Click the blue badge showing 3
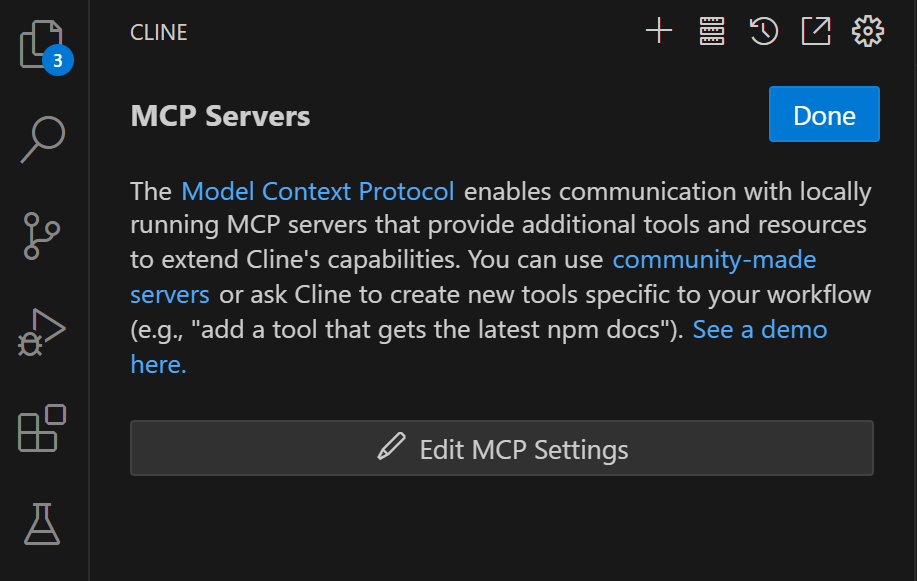The width and height of the screenshot is (917, 581). 57,60
